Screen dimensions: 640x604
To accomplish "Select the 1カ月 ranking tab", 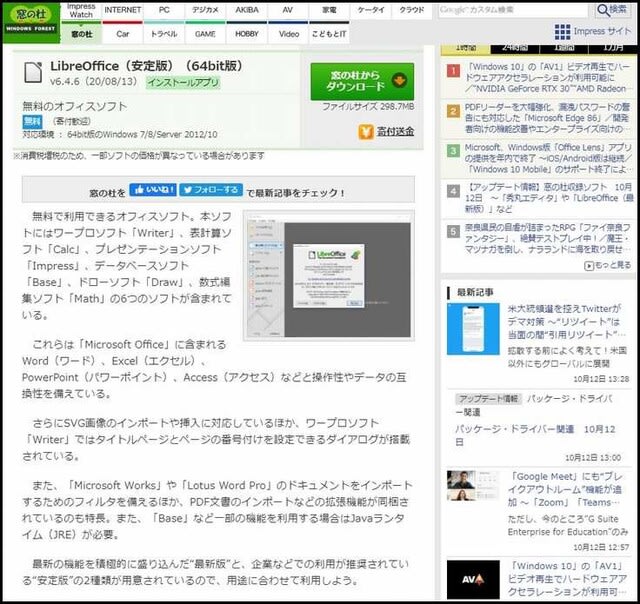I will point(613,49).
